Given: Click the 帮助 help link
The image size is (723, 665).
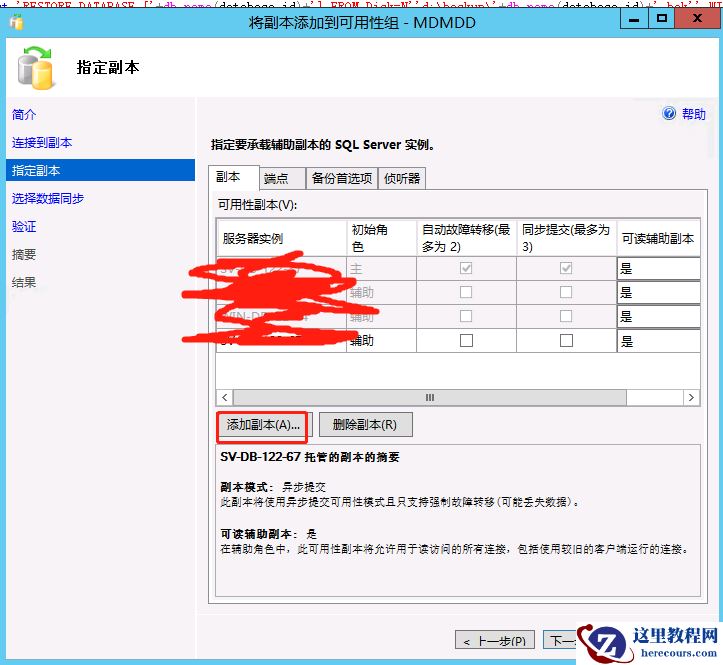Looking at the screenshot, I should coord(693,113).
